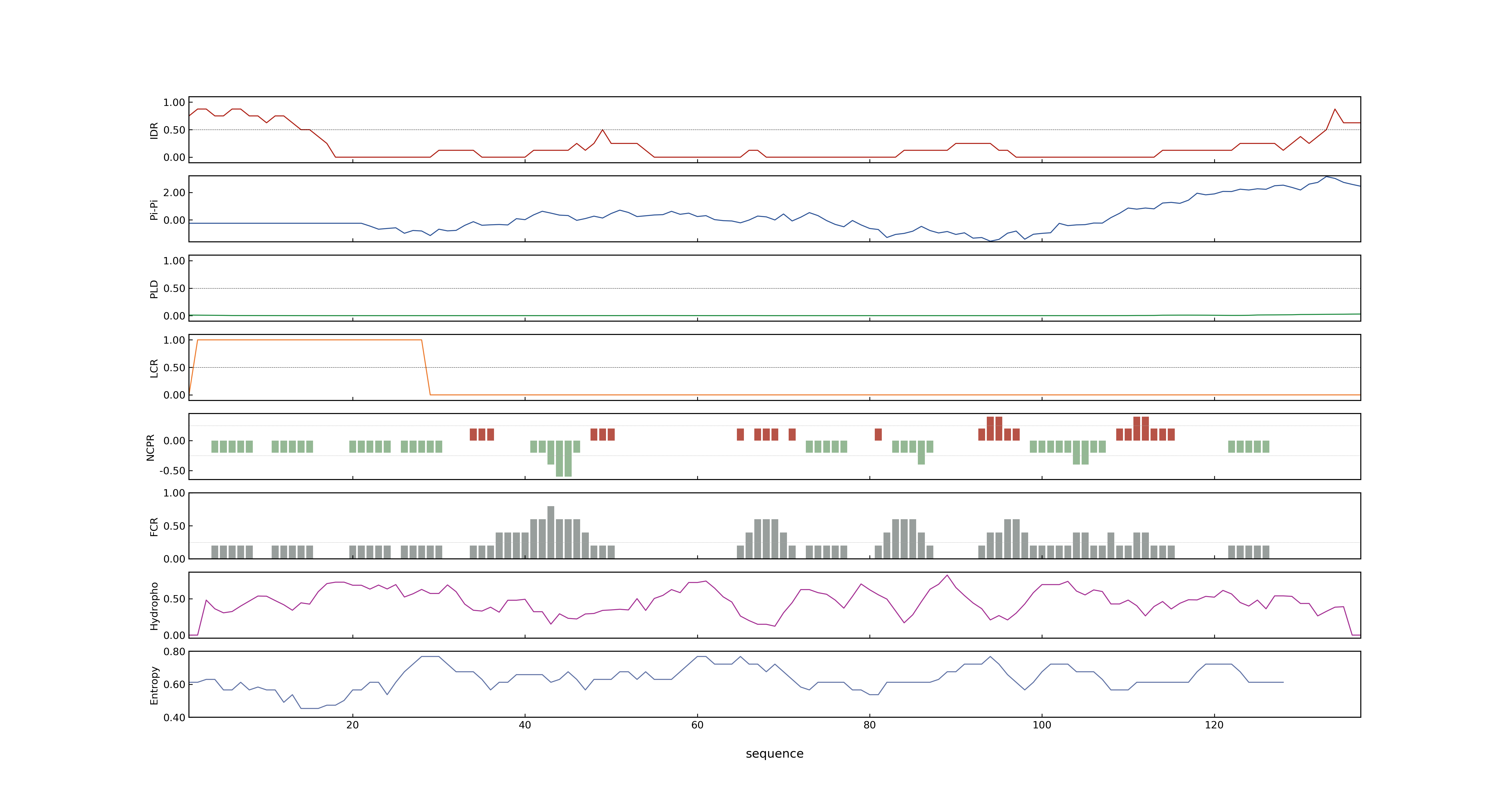Screen dimensions: 1512x806
Task: Click the -0.50 tick on NCPR axis
Action: pyautogui.click(x=172, y=470)
